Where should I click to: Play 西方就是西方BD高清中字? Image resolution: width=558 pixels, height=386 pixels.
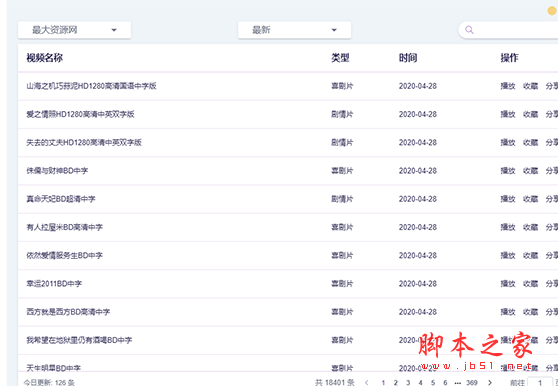[x=508, y=312]
